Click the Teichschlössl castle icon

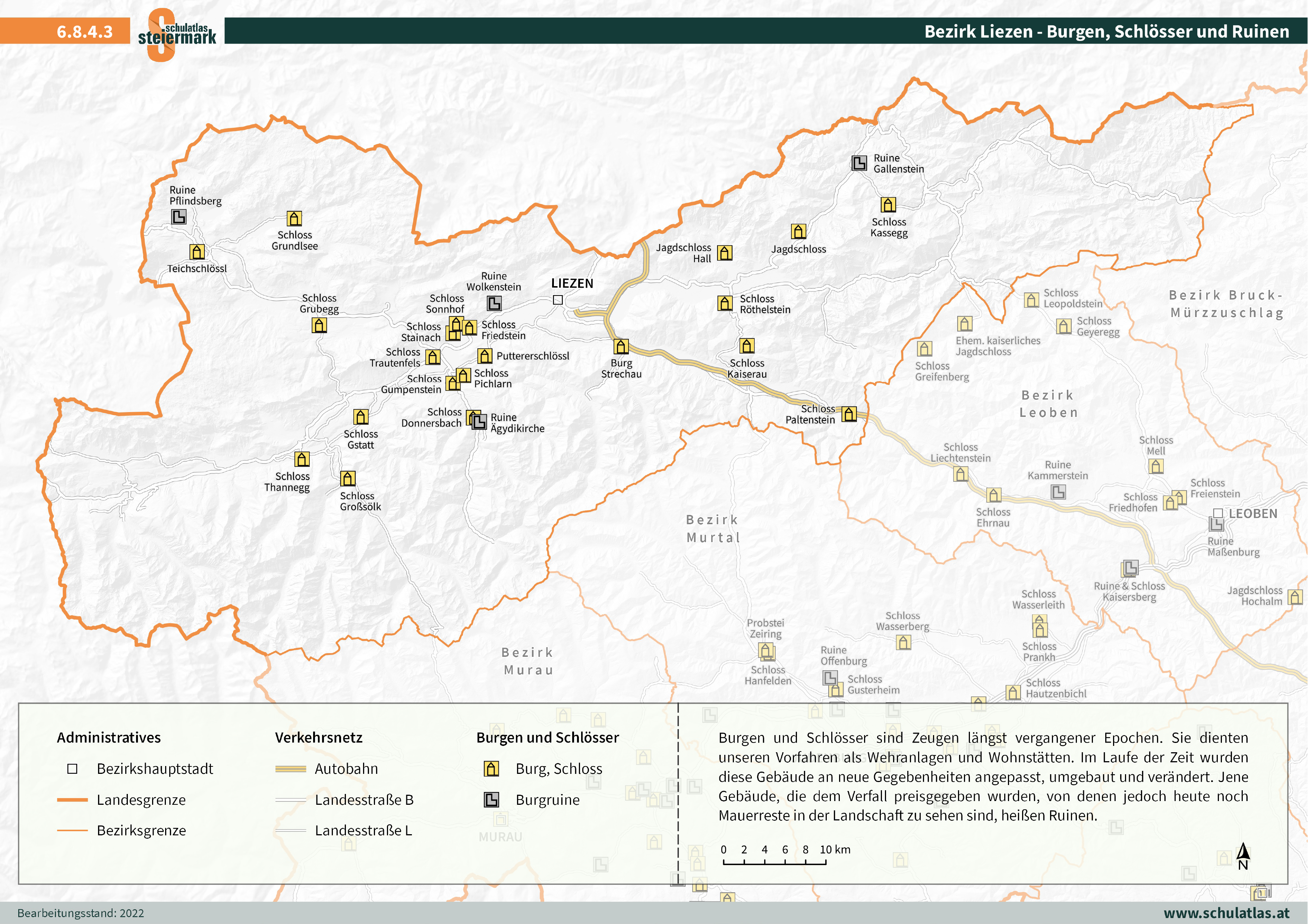pyautogui.click(x=197, y=251)
